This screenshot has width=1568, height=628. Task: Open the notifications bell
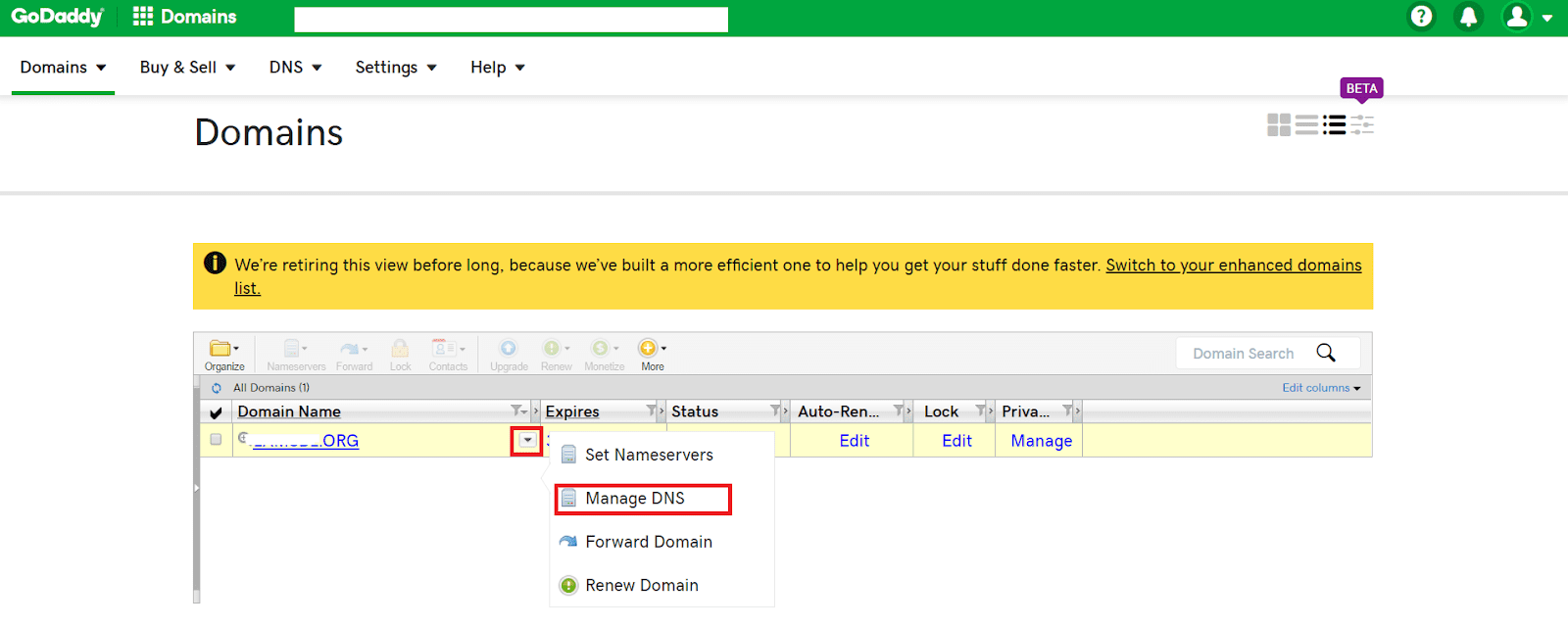click(1468, 17)
